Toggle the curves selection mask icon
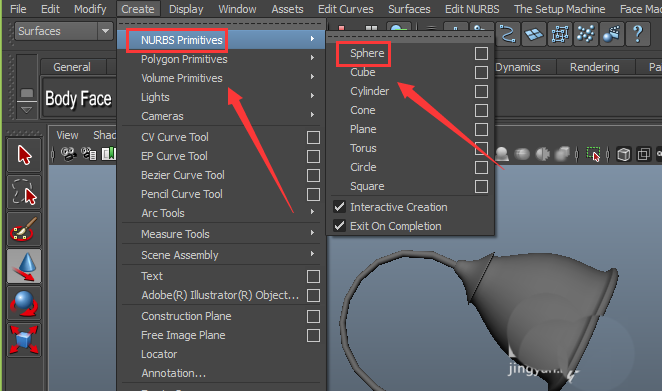 tap(507, 34)
